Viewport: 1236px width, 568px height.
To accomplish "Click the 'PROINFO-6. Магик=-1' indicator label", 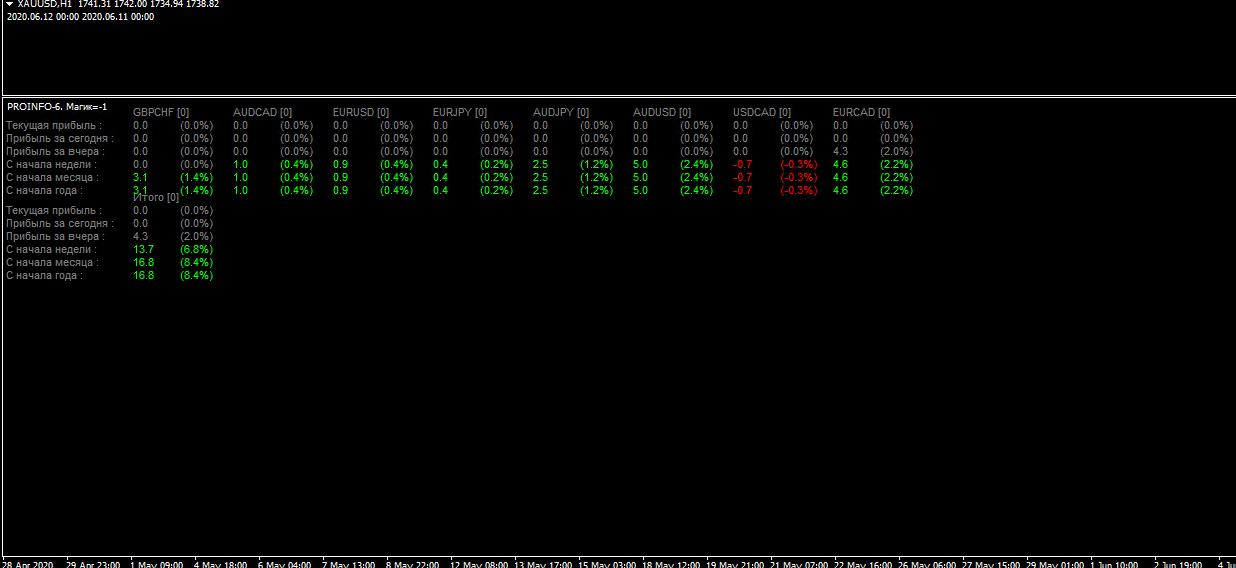I will 57,107.
